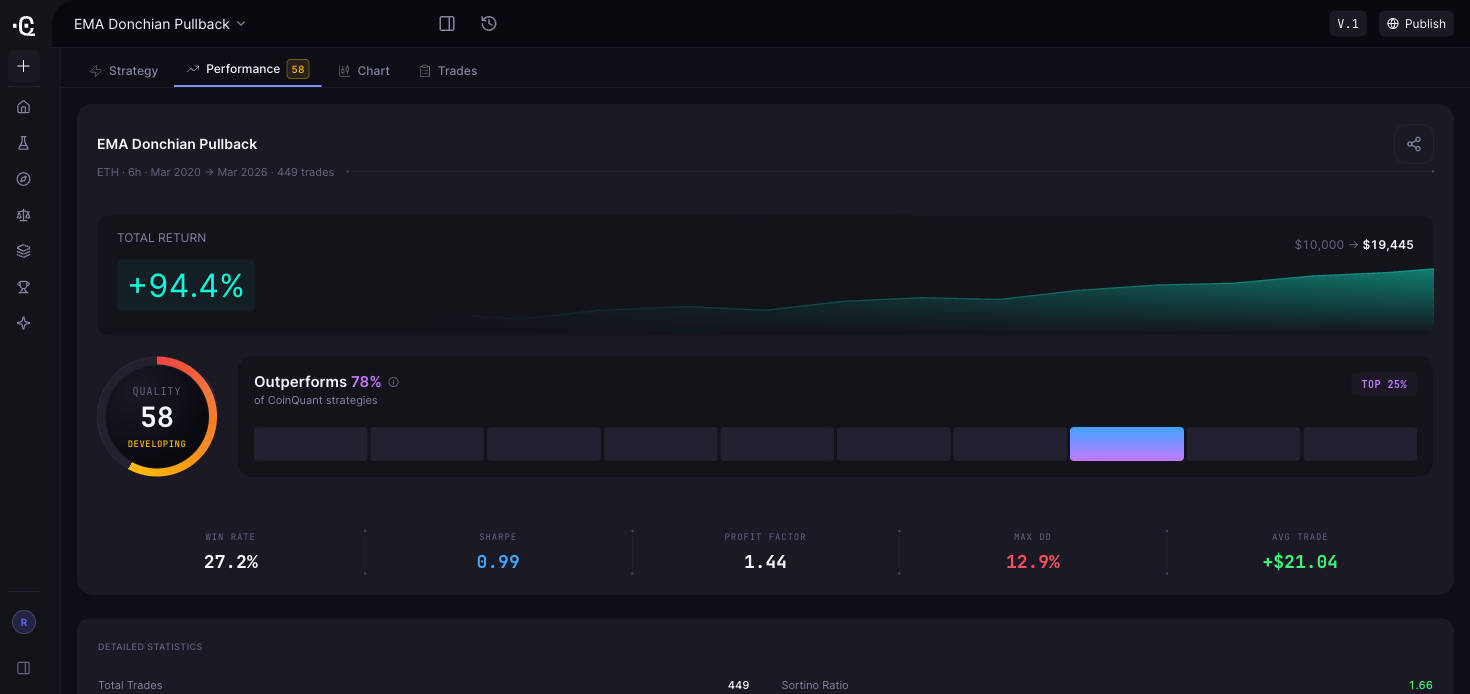Click the Quality 58 Developing gauge

[157, 416]
